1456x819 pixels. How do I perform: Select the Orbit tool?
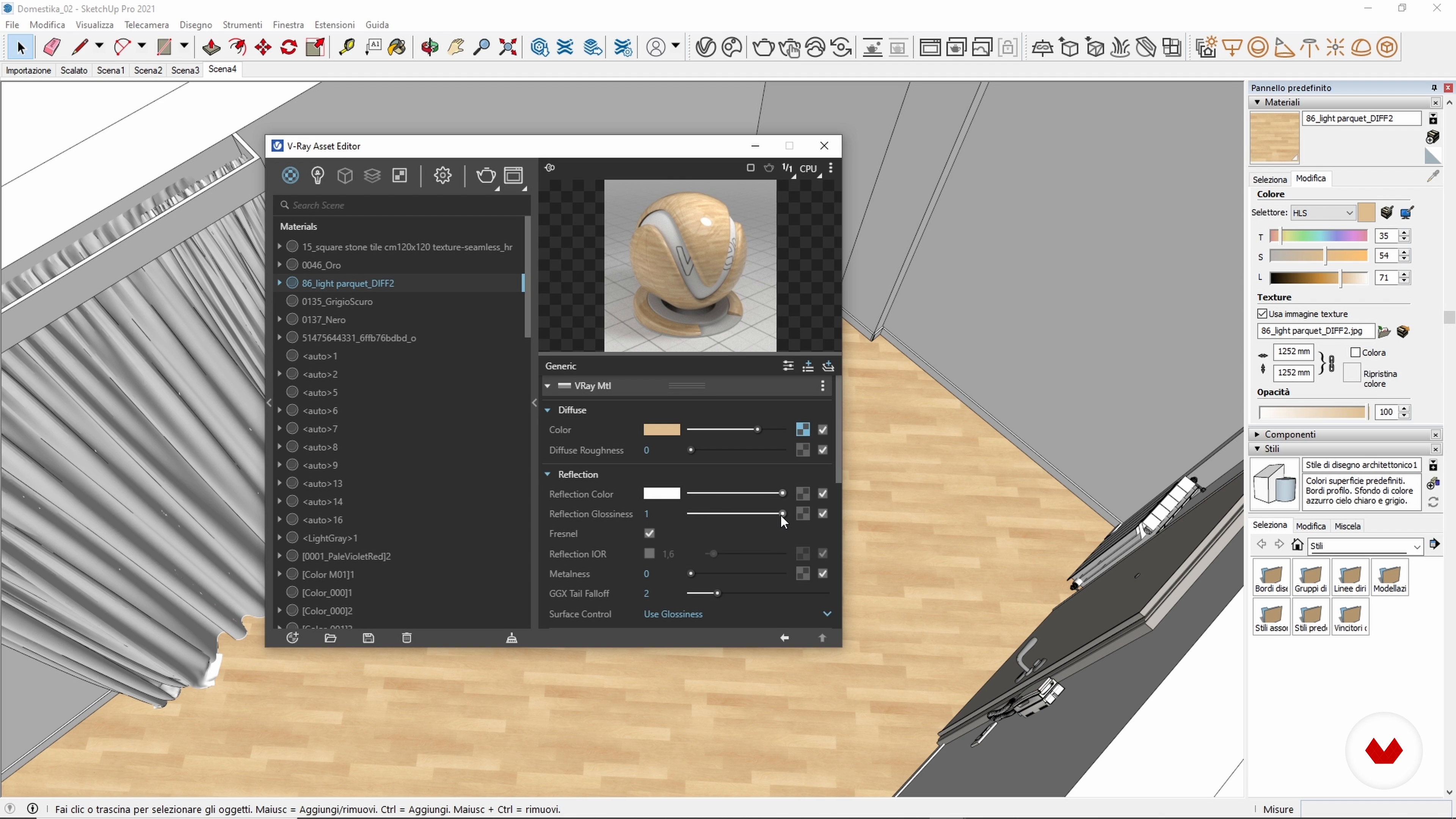pyautogui.click(x=430, y=47)
